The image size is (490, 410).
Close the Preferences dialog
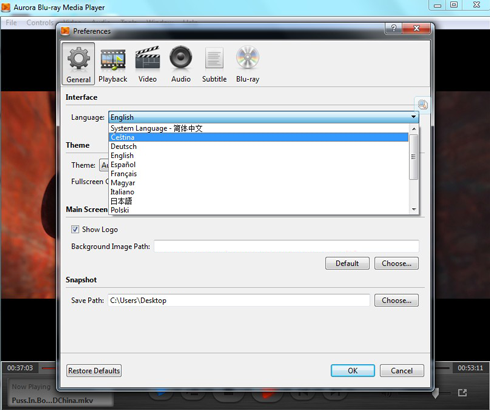[416, 28]
